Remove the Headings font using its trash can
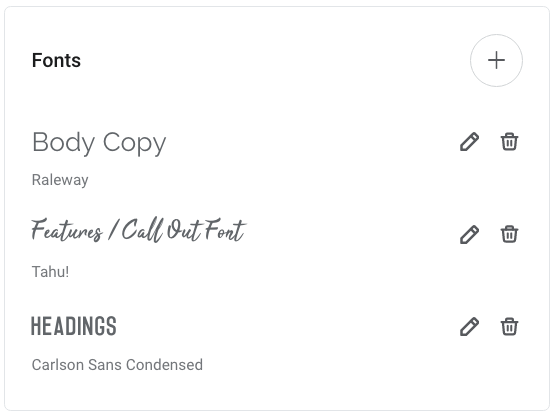 pos(509,326)
